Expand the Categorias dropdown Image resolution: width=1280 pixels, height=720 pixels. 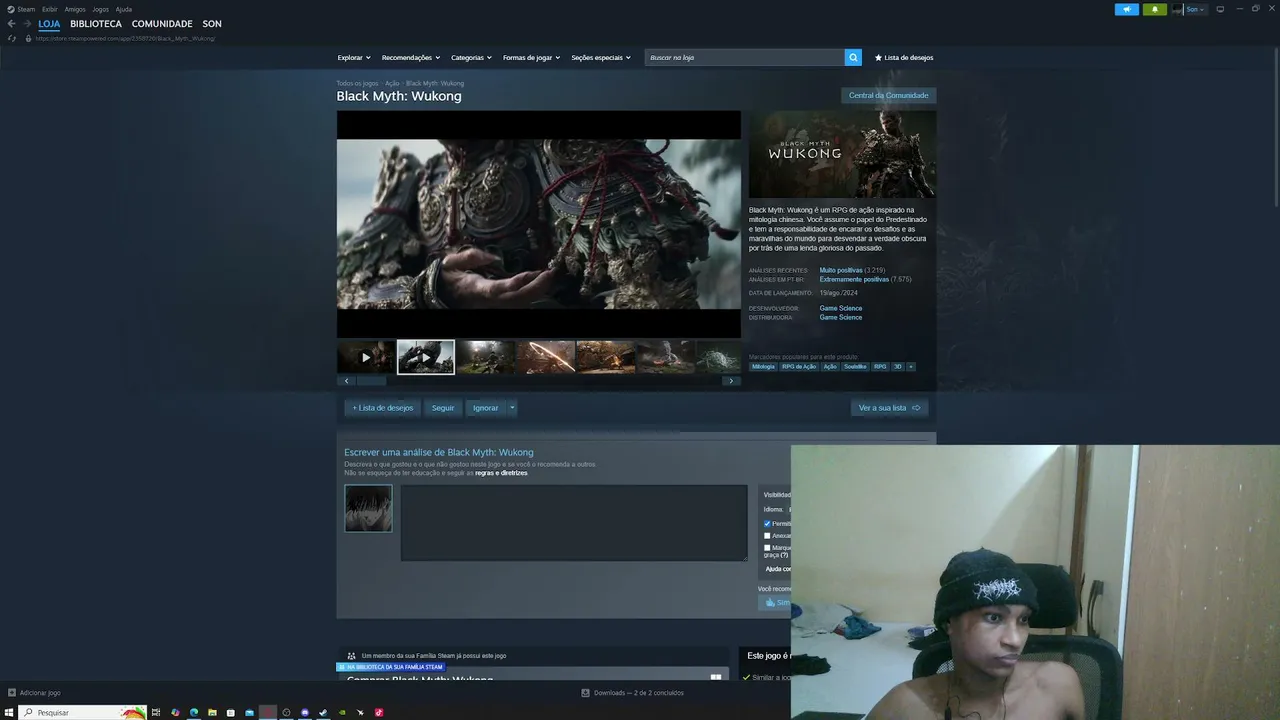(471, 58)
